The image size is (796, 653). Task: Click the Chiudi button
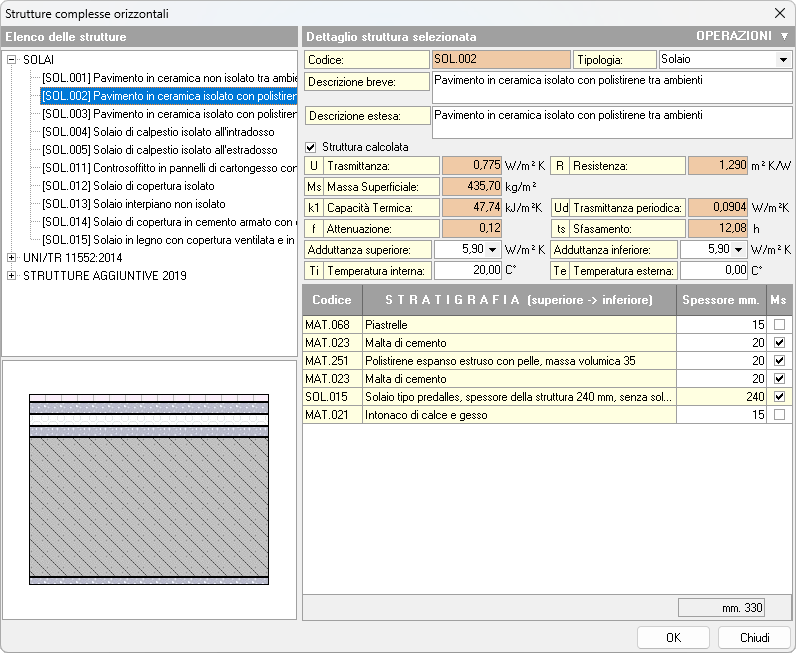pos(754,638)
